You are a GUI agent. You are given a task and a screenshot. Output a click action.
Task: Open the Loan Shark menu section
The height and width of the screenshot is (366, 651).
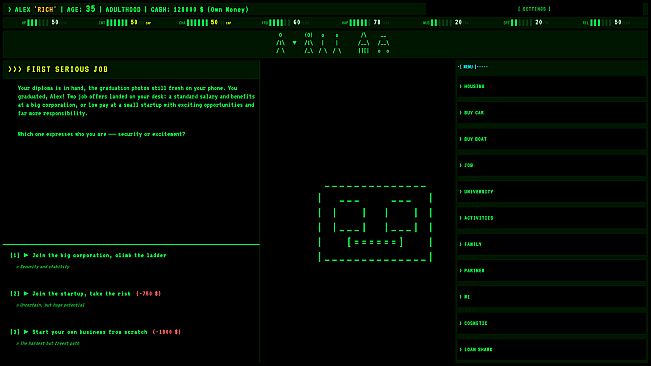coord(551,349)
